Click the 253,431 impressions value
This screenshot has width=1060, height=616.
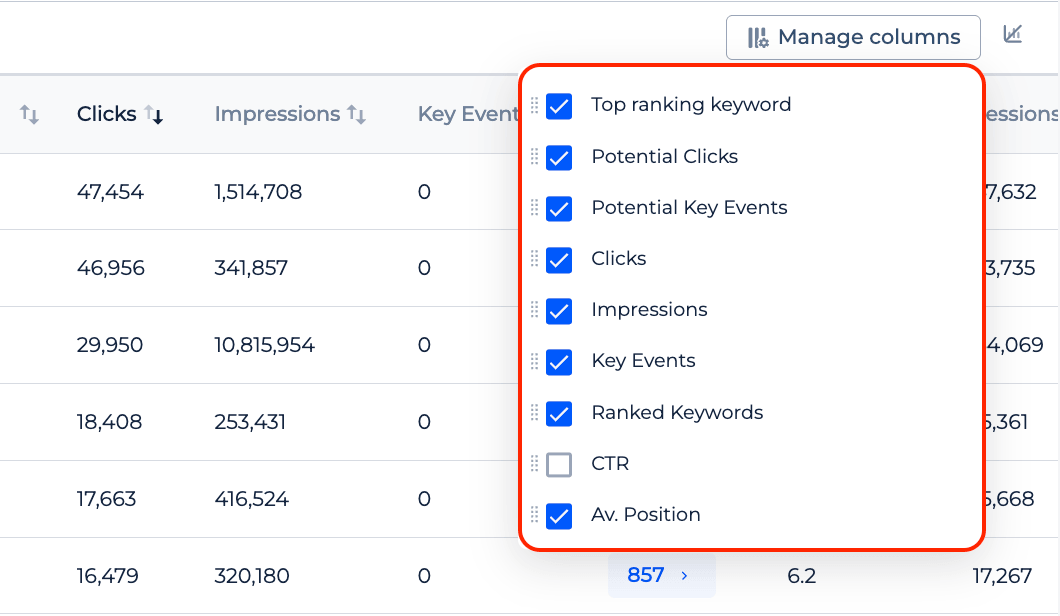(250, 423)
